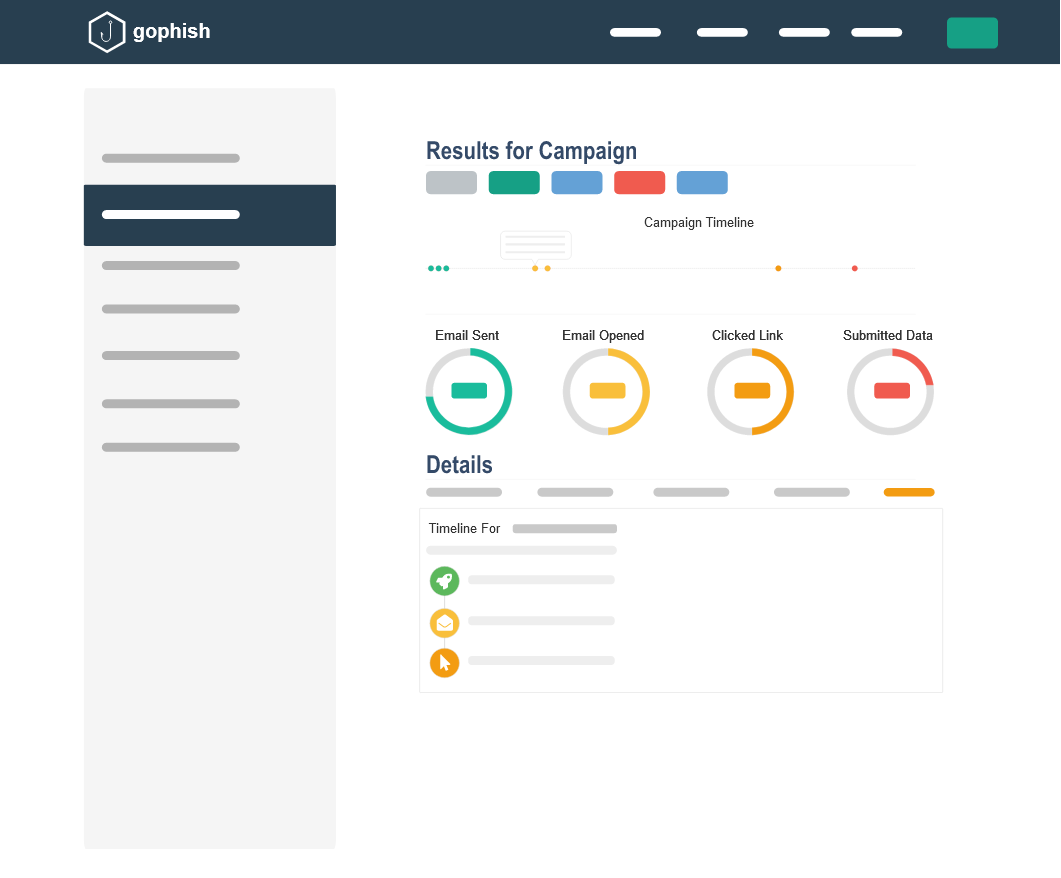Viewport: 1061px width, 878px height.
Task: Click the Submitted Data label
Action: tap(888, 336)
